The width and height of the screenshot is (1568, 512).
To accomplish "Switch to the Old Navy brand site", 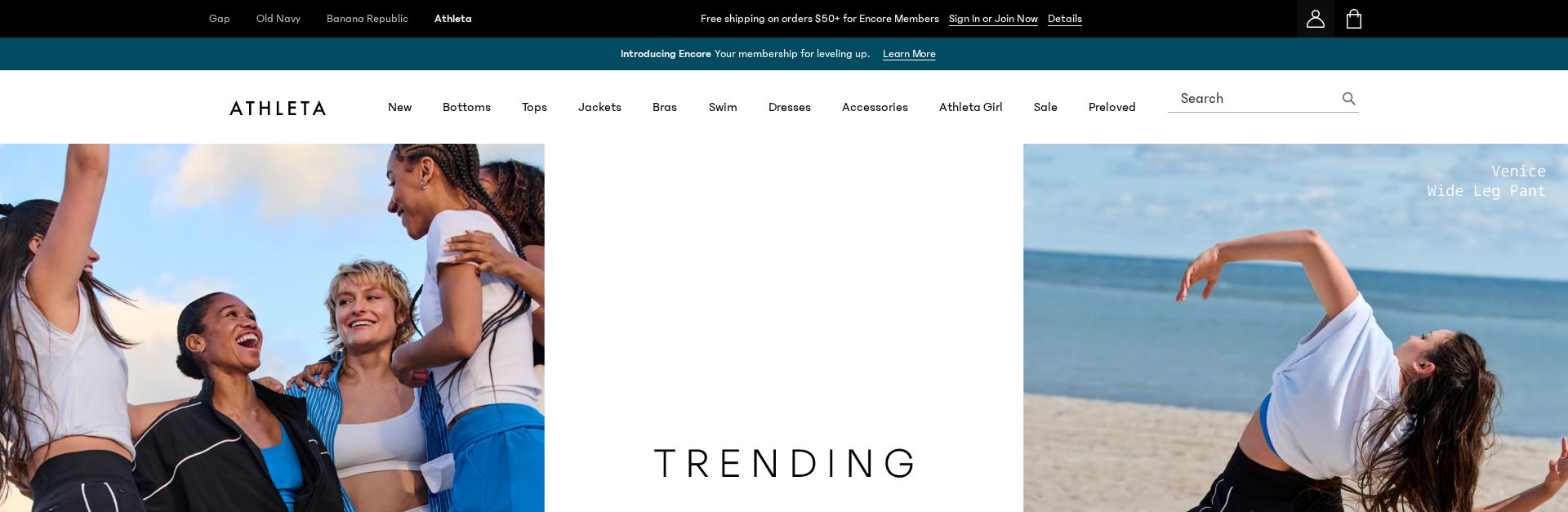I will [x=278, y=19].
